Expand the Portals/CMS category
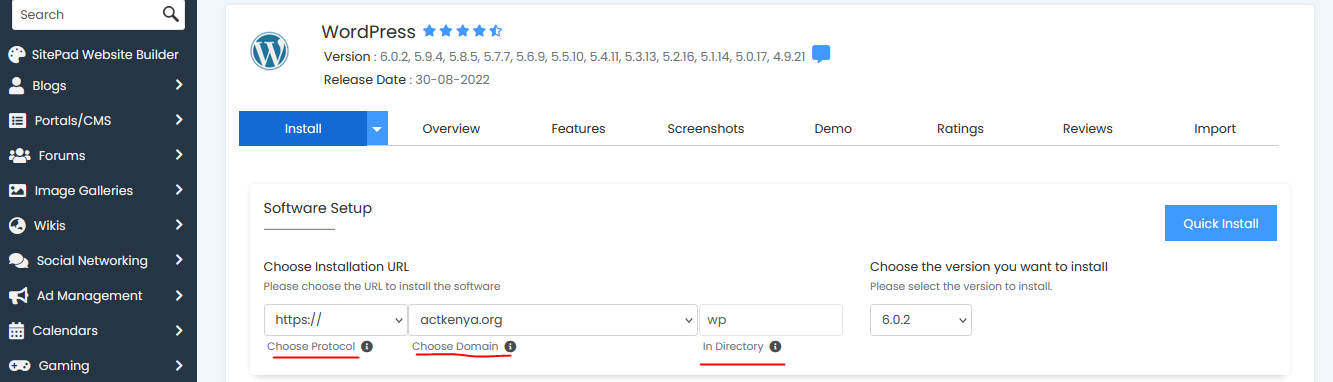1333x382 pixels. pyautogui.click(x=179, y=120)
